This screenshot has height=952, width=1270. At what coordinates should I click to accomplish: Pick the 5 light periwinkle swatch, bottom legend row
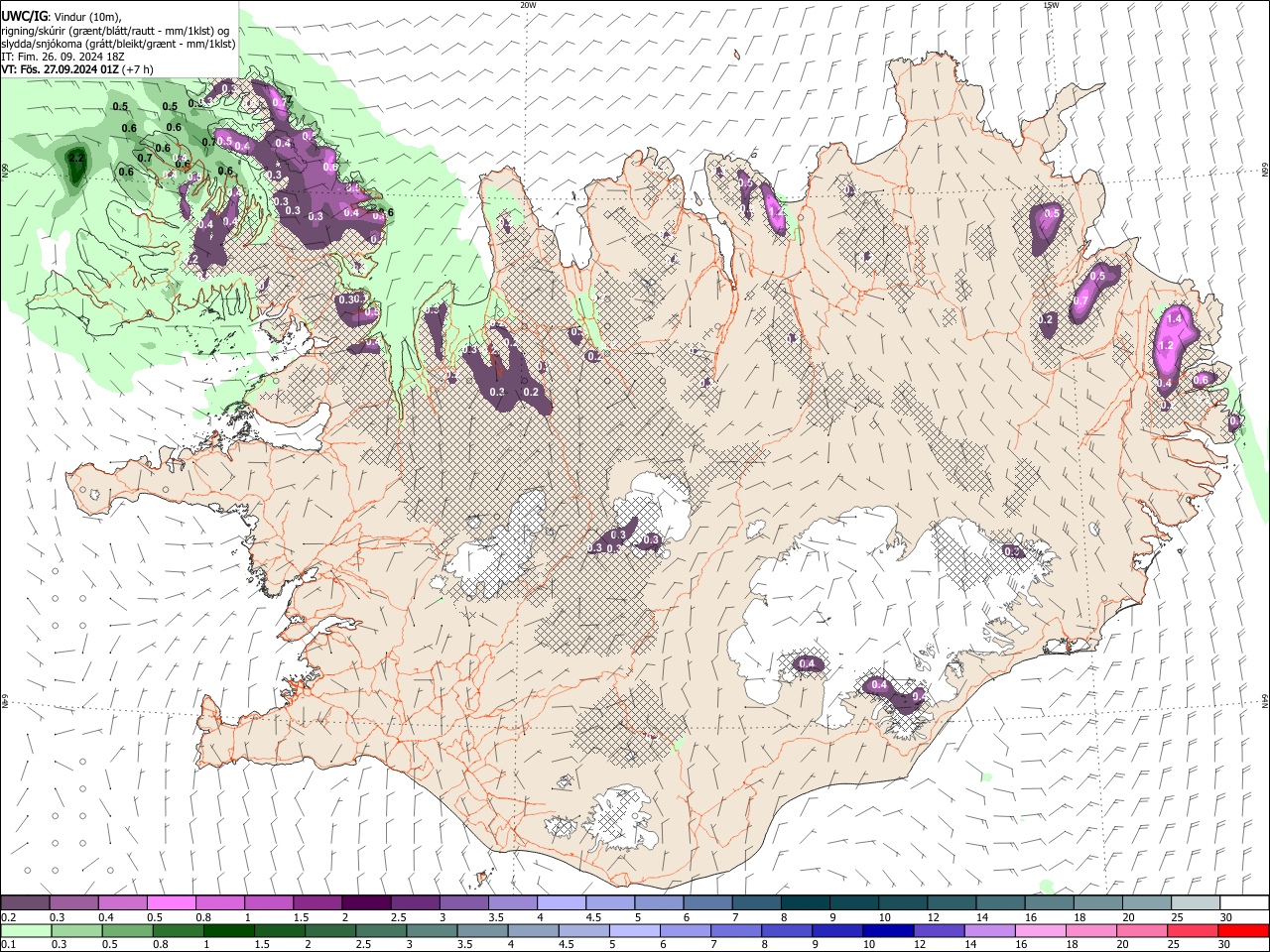(x=634, y=930)
